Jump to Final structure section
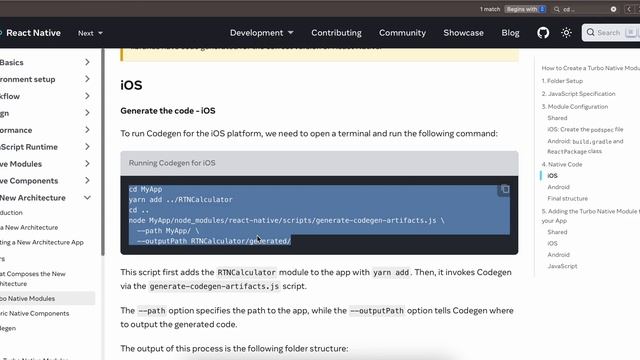Viewport: 640px width, 360px height. 568,198
